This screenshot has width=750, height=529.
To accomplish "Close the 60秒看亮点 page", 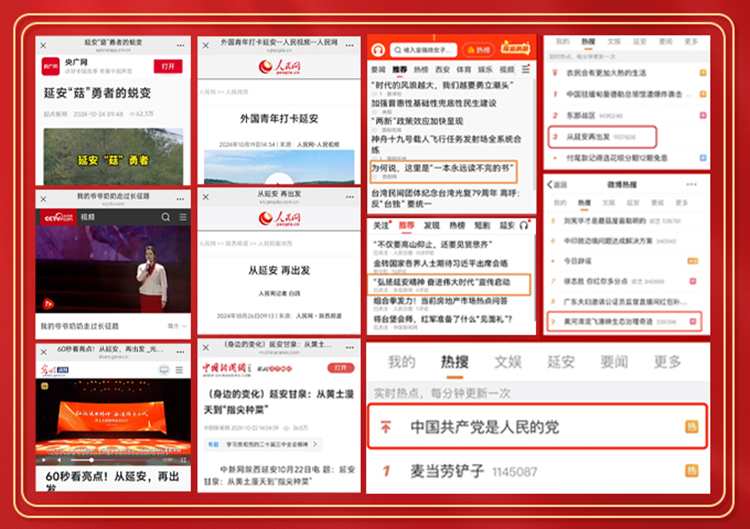I will (x=44, y=352).
